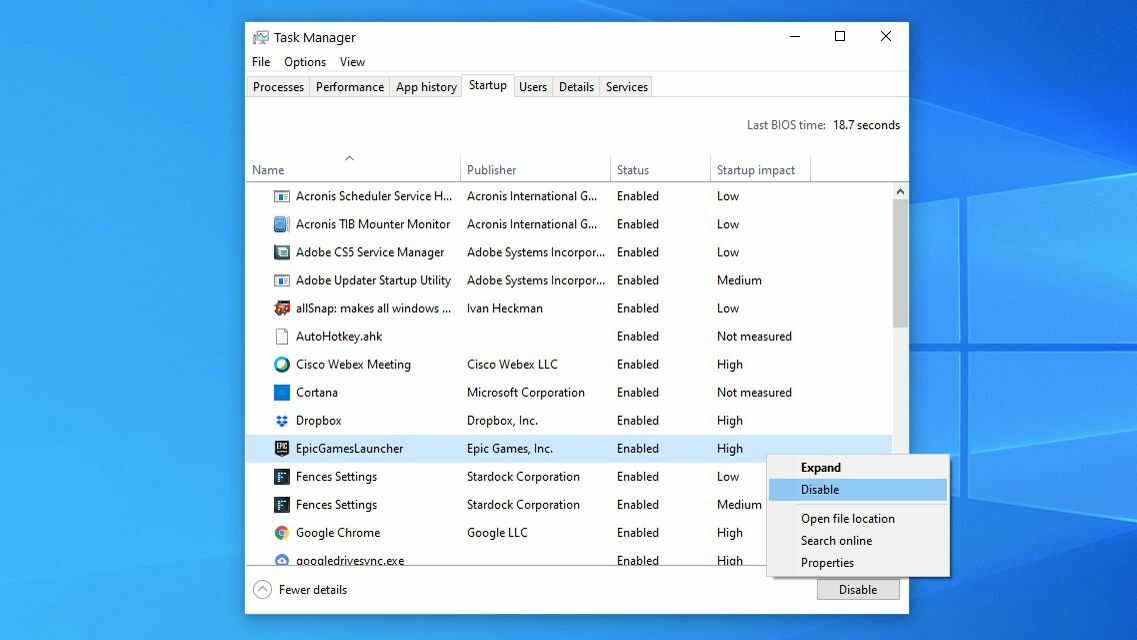Click the Epic Games, Inc. publisher cell

tap(510, 449)
